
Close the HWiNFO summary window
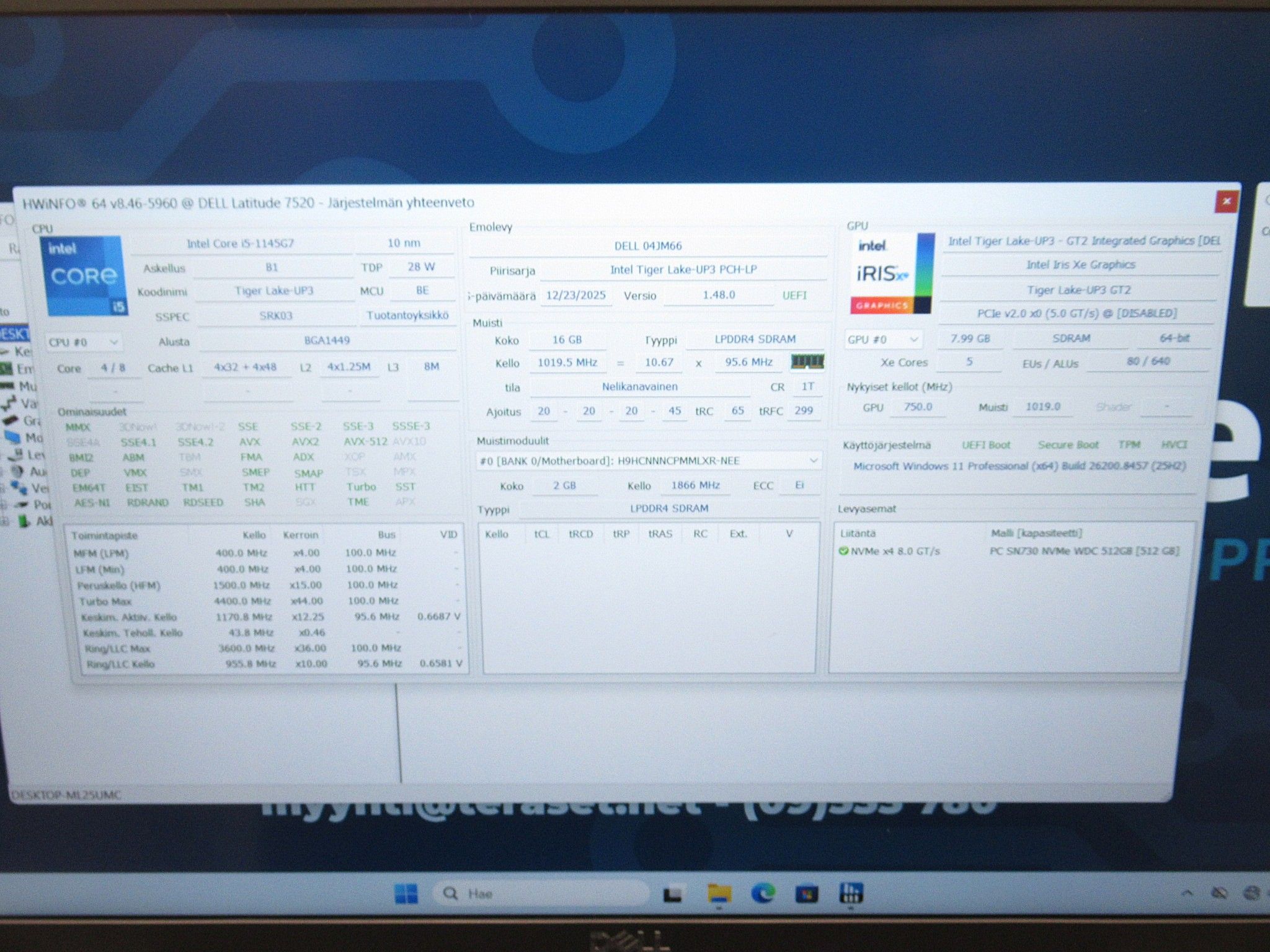tap(1226, 201)
